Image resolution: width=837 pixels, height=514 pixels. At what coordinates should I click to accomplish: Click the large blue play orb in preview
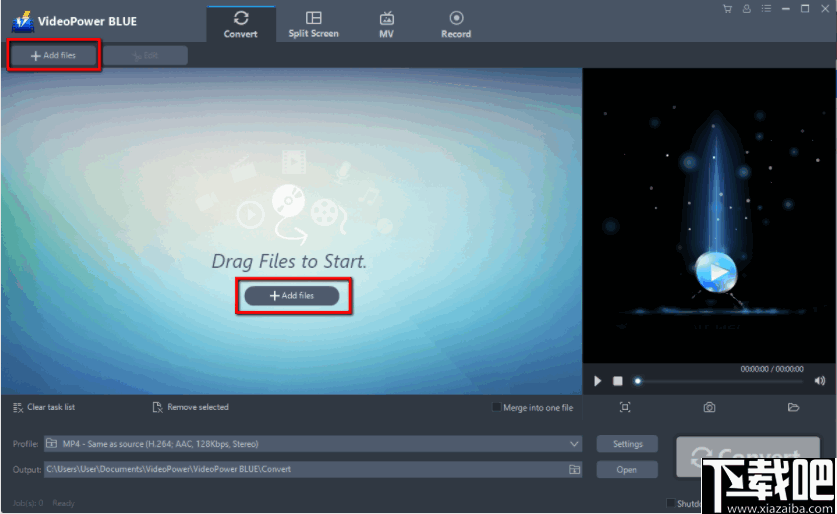point(716,272)
